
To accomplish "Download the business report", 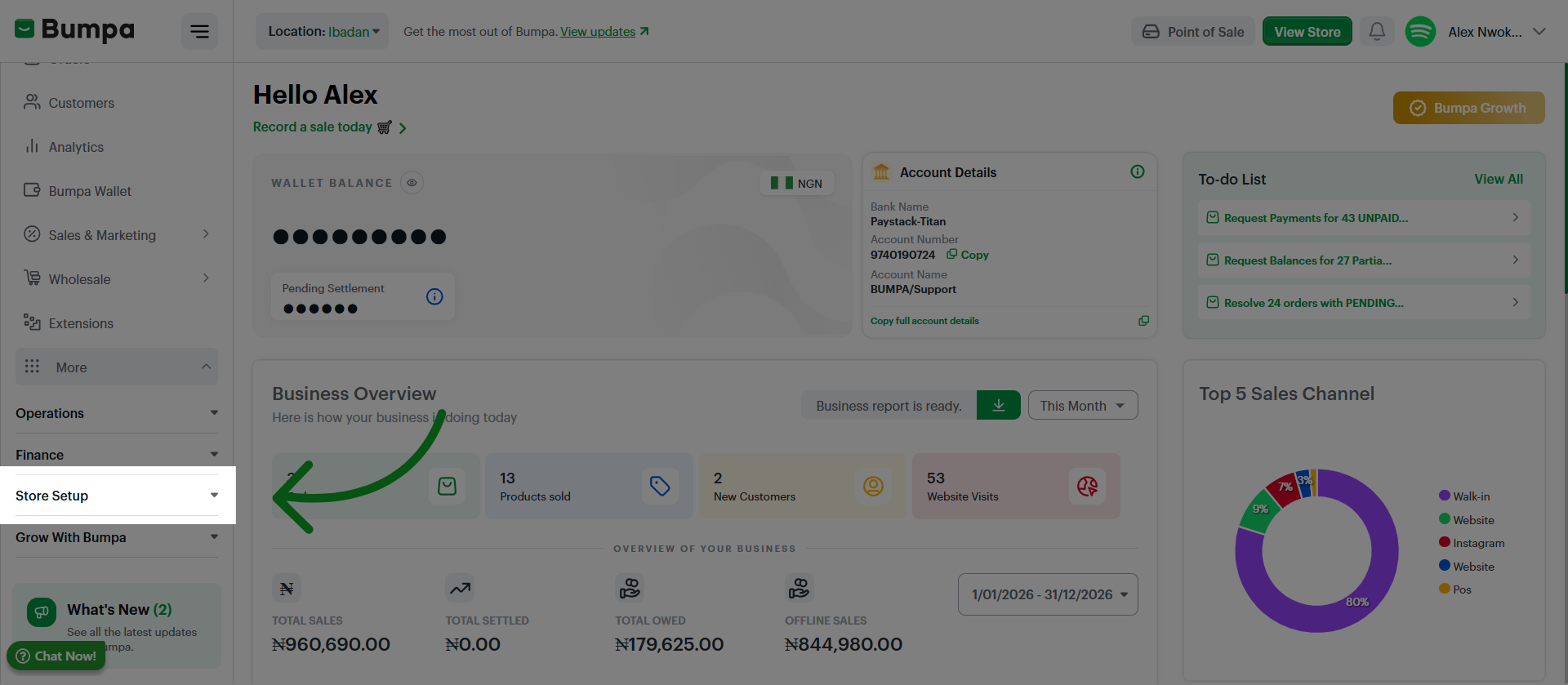I will point(998,406).
